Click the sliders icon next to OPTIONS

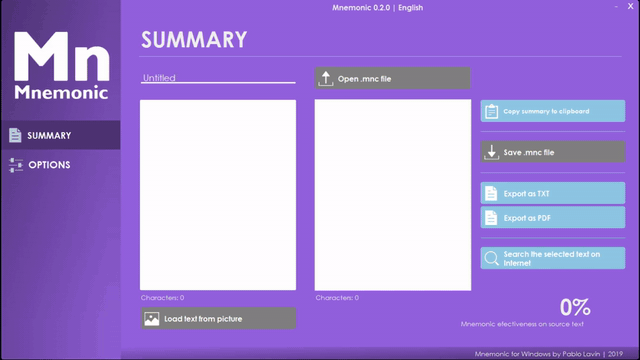click(16, 165)
